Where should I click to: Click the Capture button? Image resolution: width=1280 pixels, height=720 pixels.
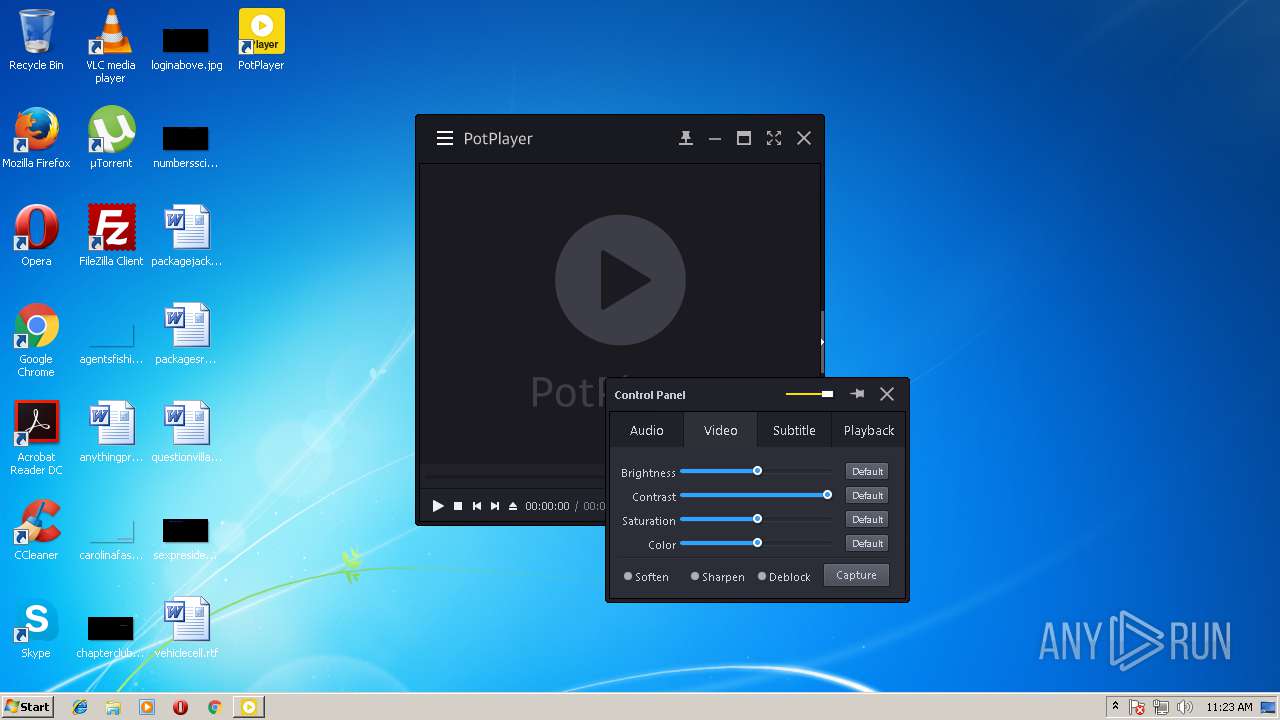856,575
